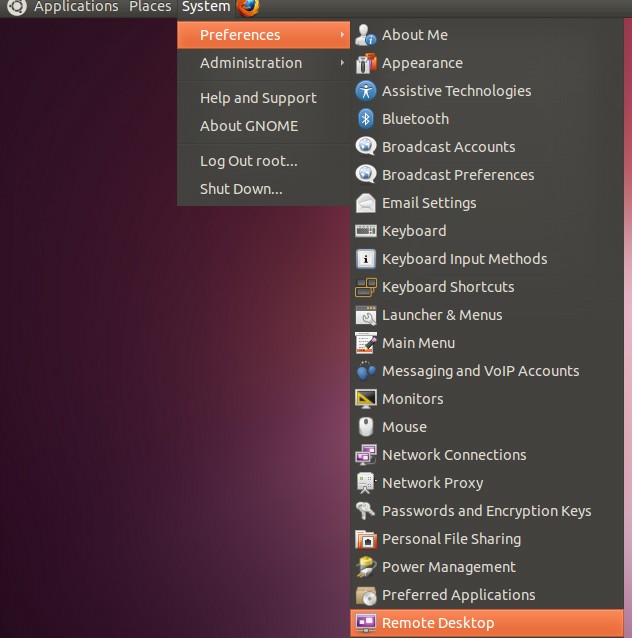Click the Mouse icon
Screen dimensions: 632x638
coord(365,427)
